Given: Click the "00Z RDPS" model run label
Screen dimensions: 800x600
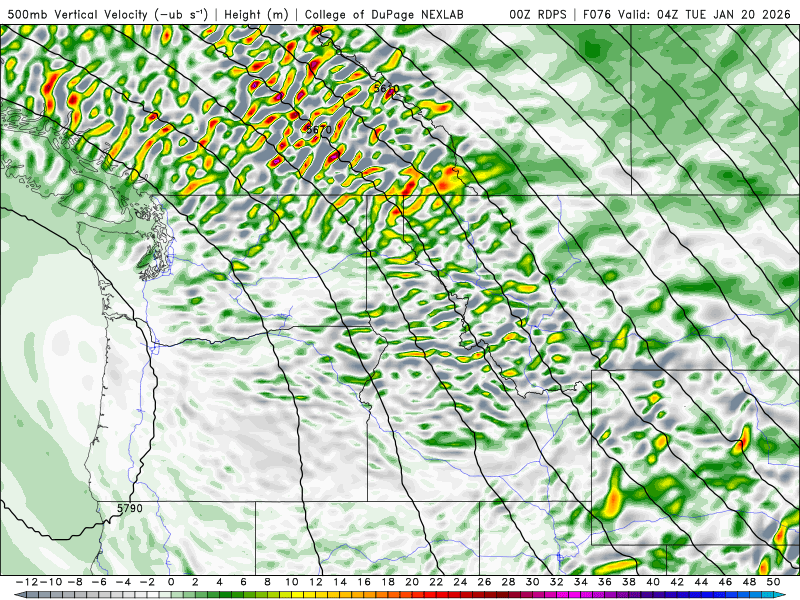Looking at the screenshot, I should coord(538,14).
